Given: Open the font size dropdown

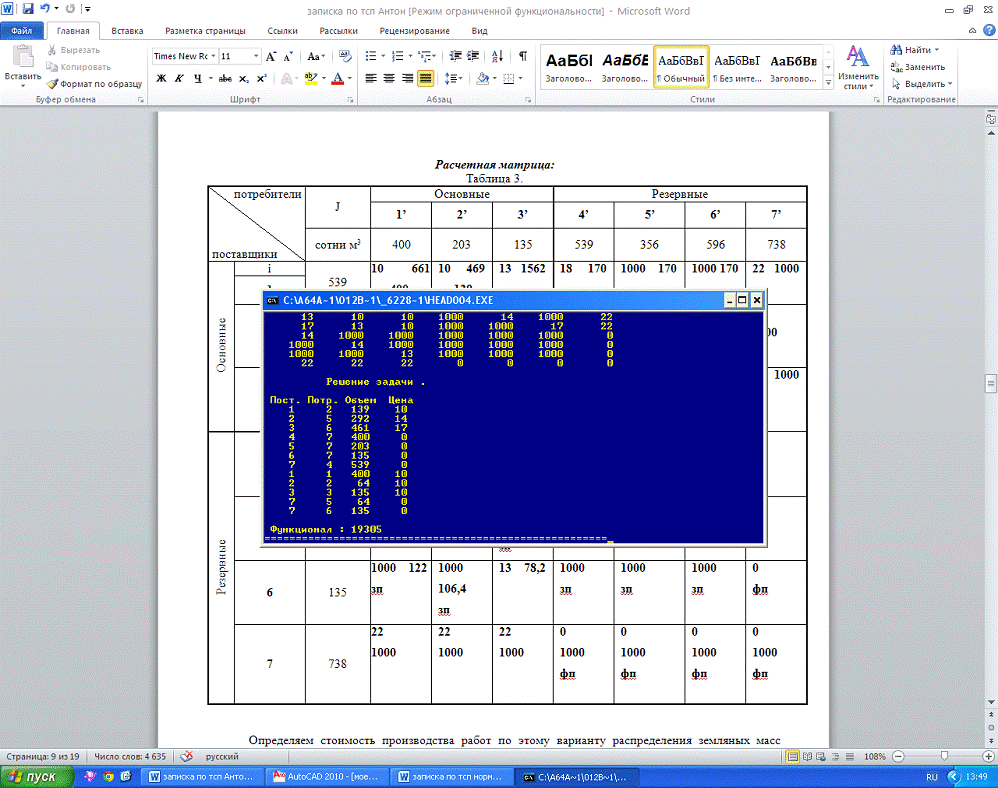Looking at the screenshot, I should click(x=256, y=57).
